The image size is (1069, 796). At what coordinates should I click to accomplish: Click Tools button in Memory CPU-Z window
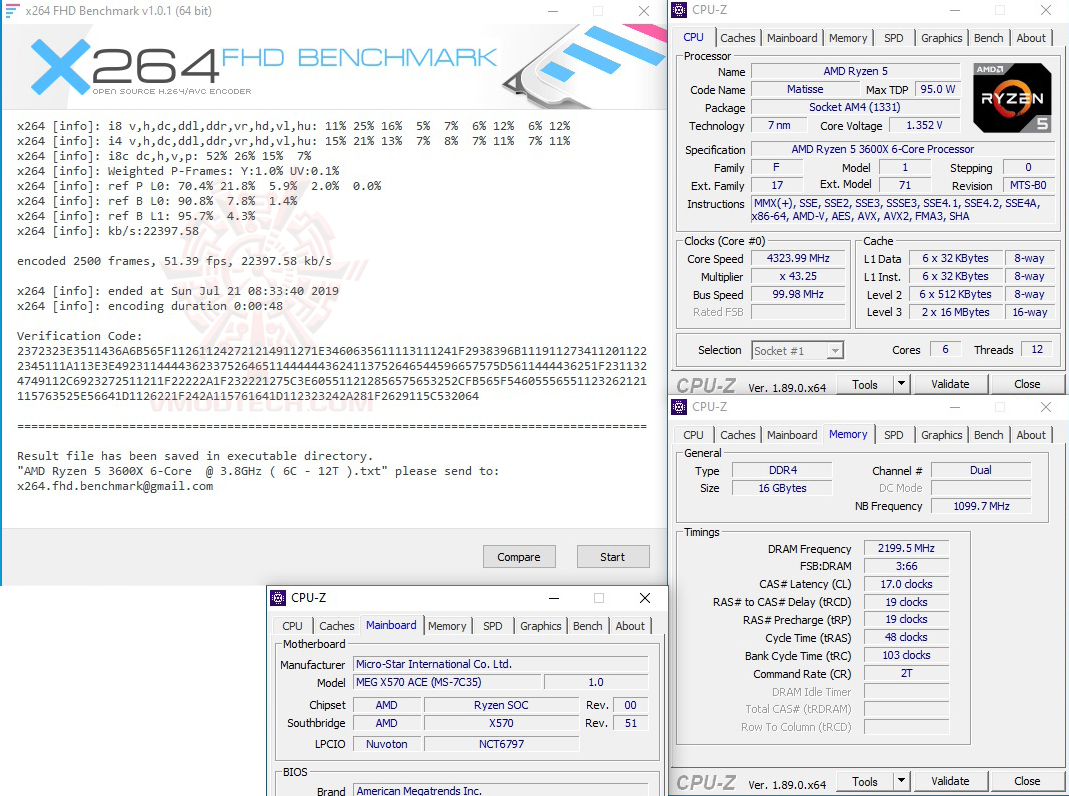(x=864, y=781)
